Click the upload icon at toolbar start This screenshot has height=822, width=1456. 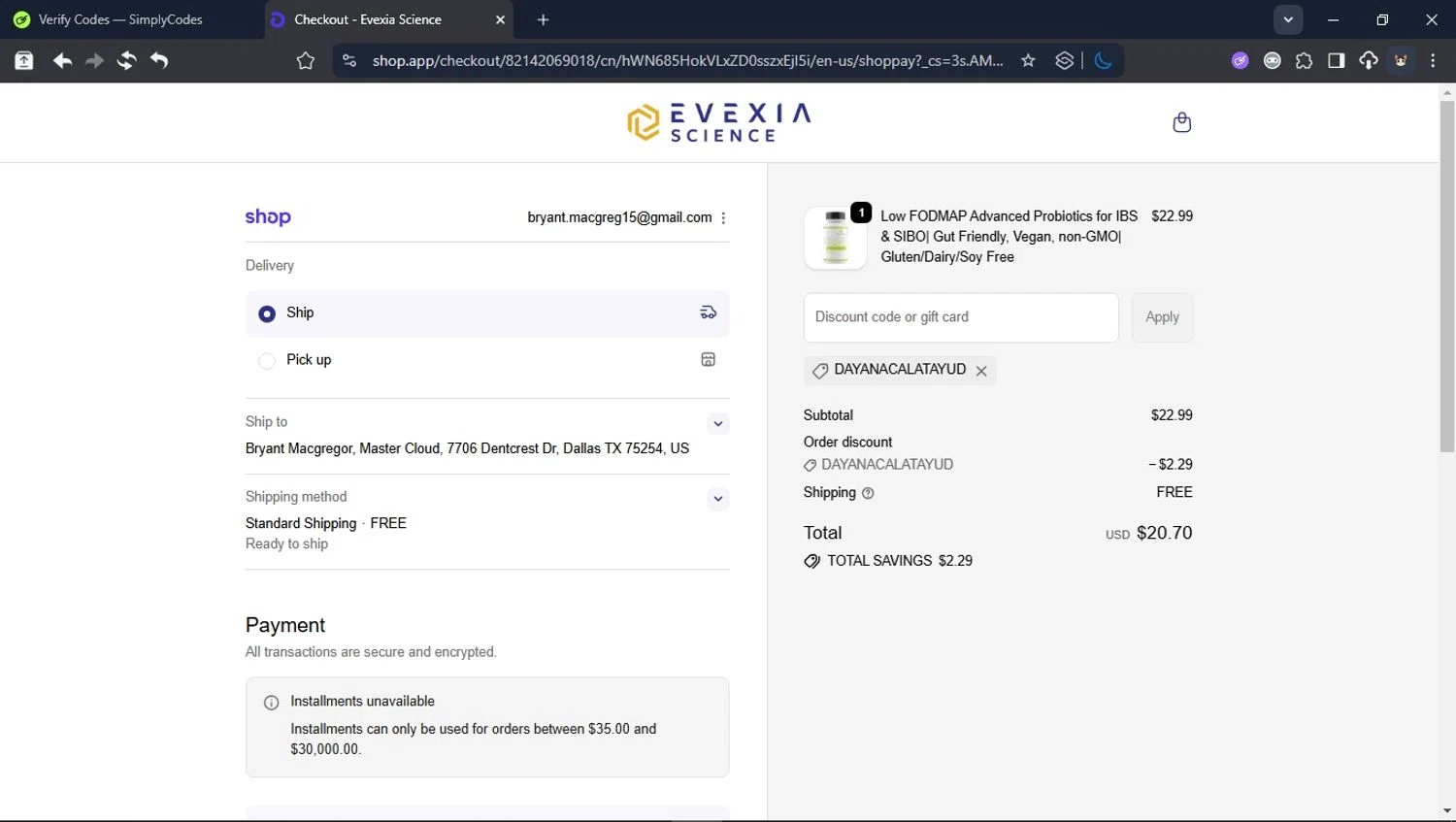24,61
